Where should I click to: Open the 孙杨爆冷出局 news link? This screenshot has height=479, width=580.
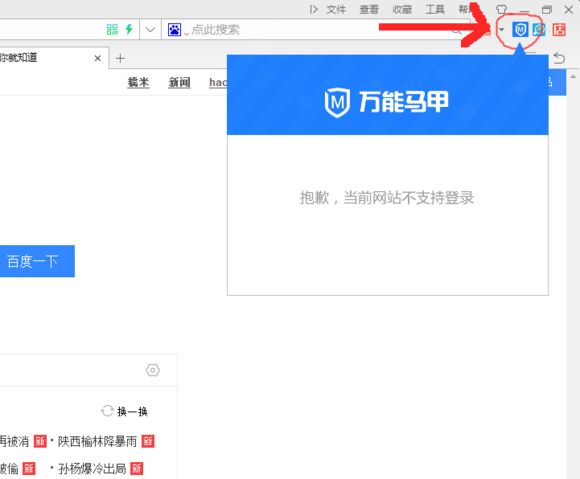coord(92,469)
